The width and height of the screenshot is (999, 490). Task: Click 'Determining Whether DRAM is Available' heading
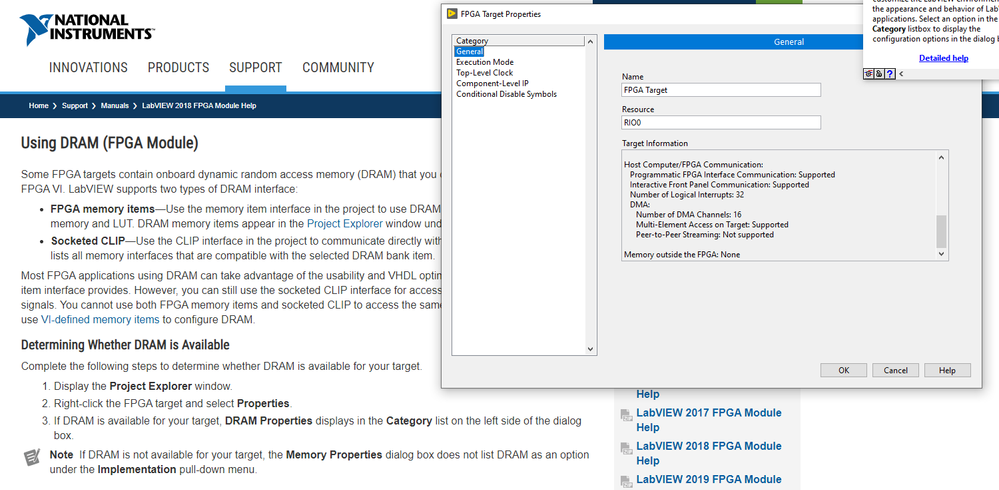coord(125,345)
